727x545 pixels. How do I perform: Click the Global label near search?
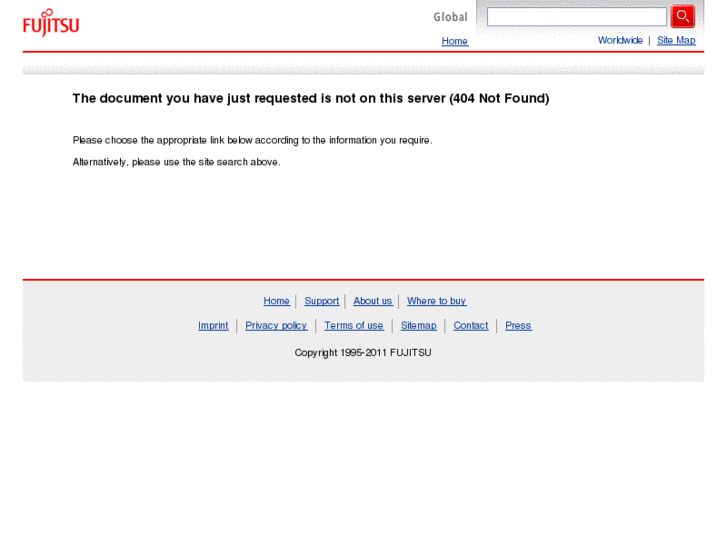click(x=450, y=17)
